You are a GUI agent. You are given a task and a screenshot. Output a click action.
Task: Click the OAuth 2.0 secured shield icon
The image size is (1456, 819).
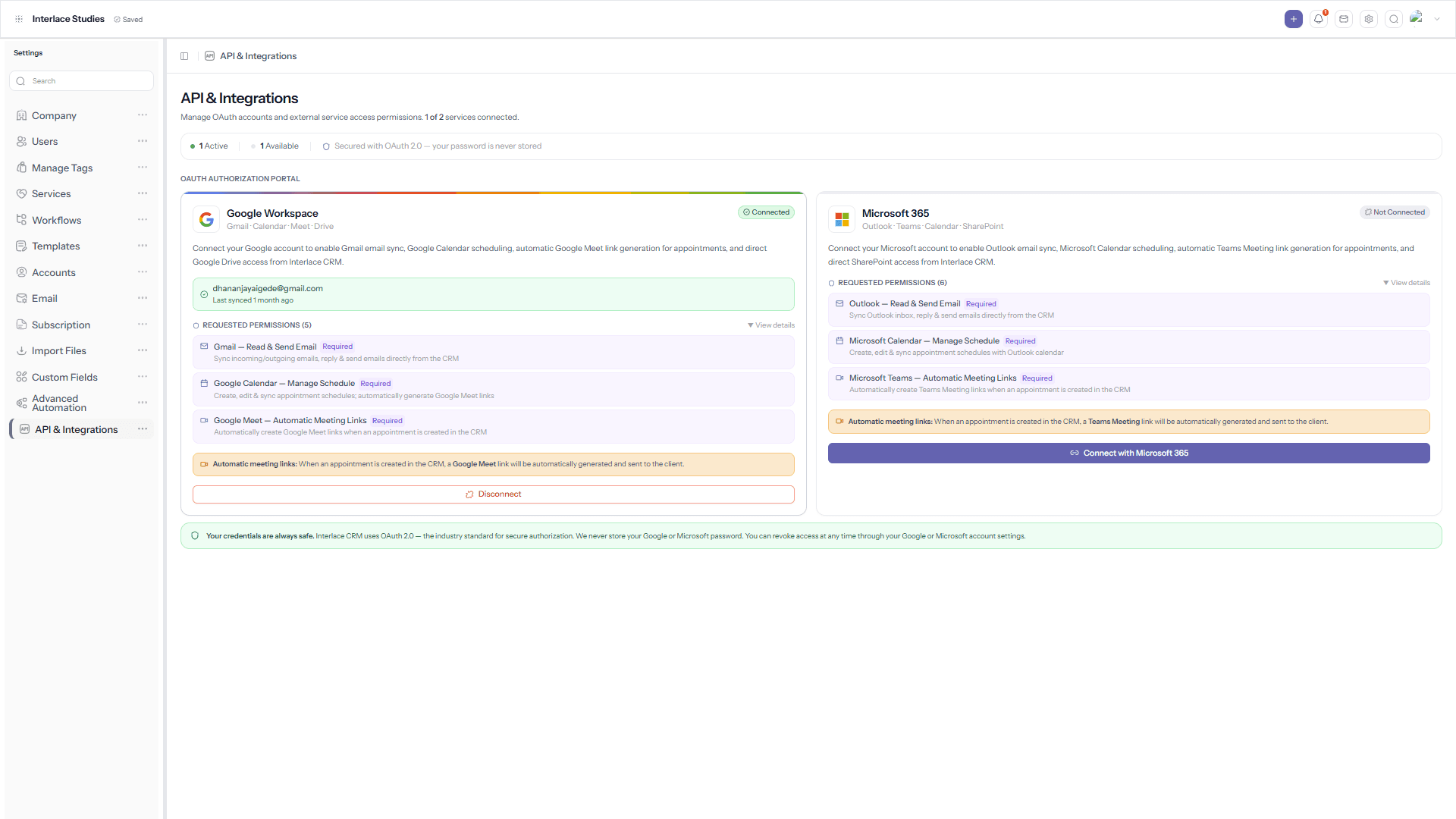326,147
